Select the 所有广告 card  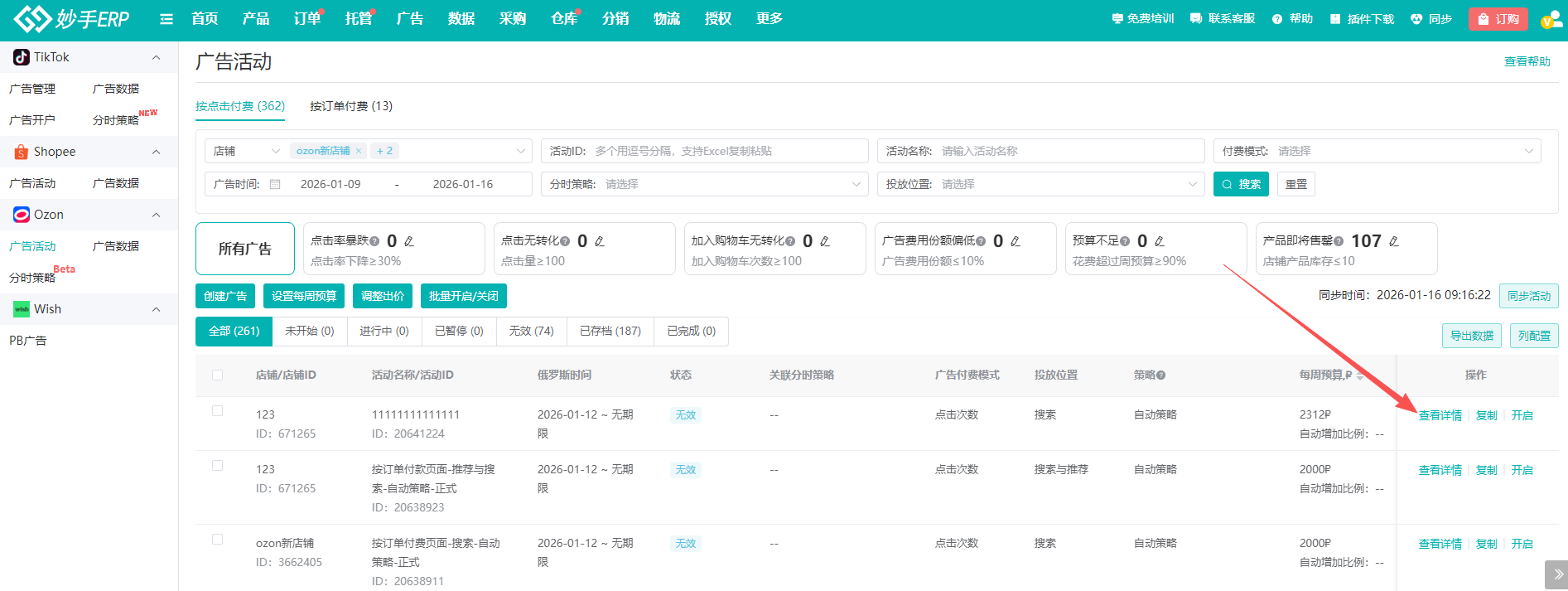click(245, 249)
